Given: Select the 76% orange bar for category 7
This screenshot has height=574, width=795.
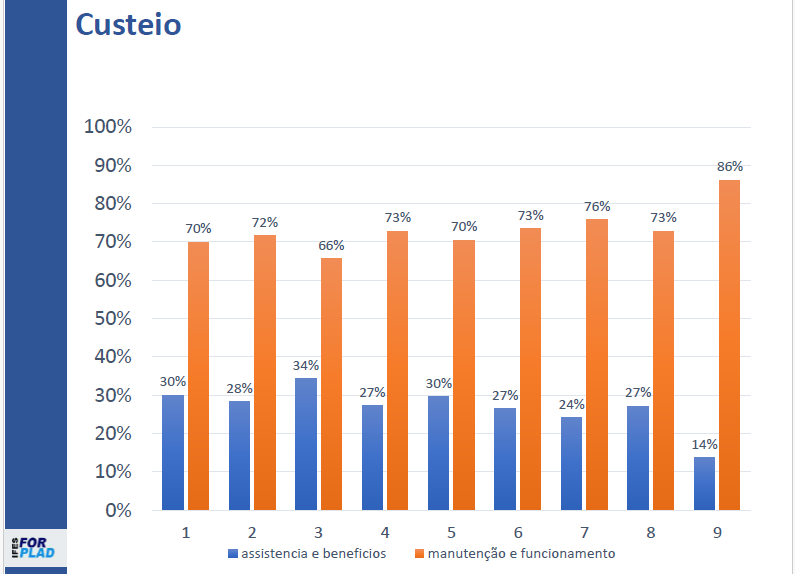Looking at the screenshot, I should point(597,365).
